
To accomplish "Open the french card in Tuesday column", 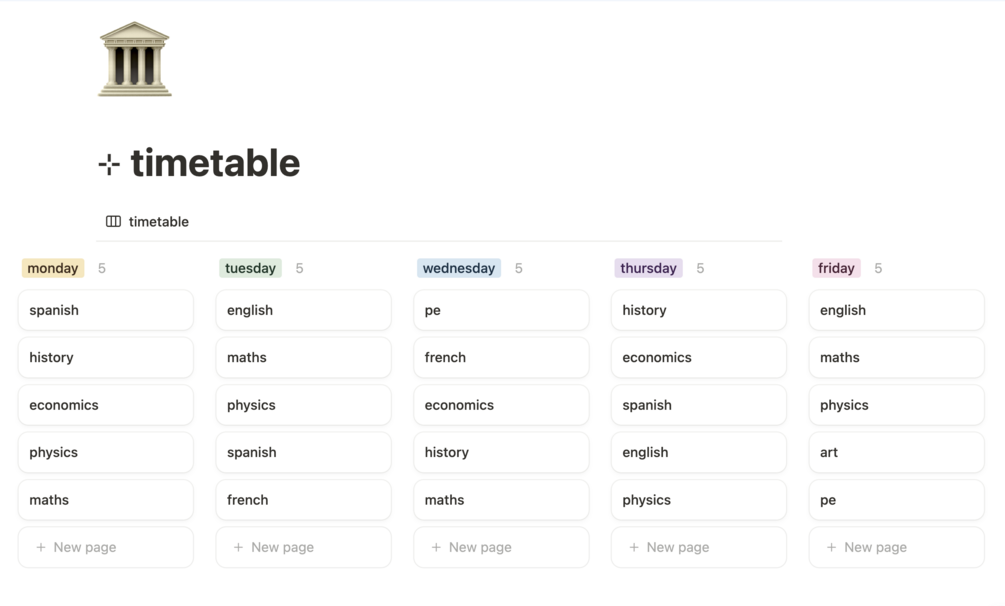I will 303,500.
